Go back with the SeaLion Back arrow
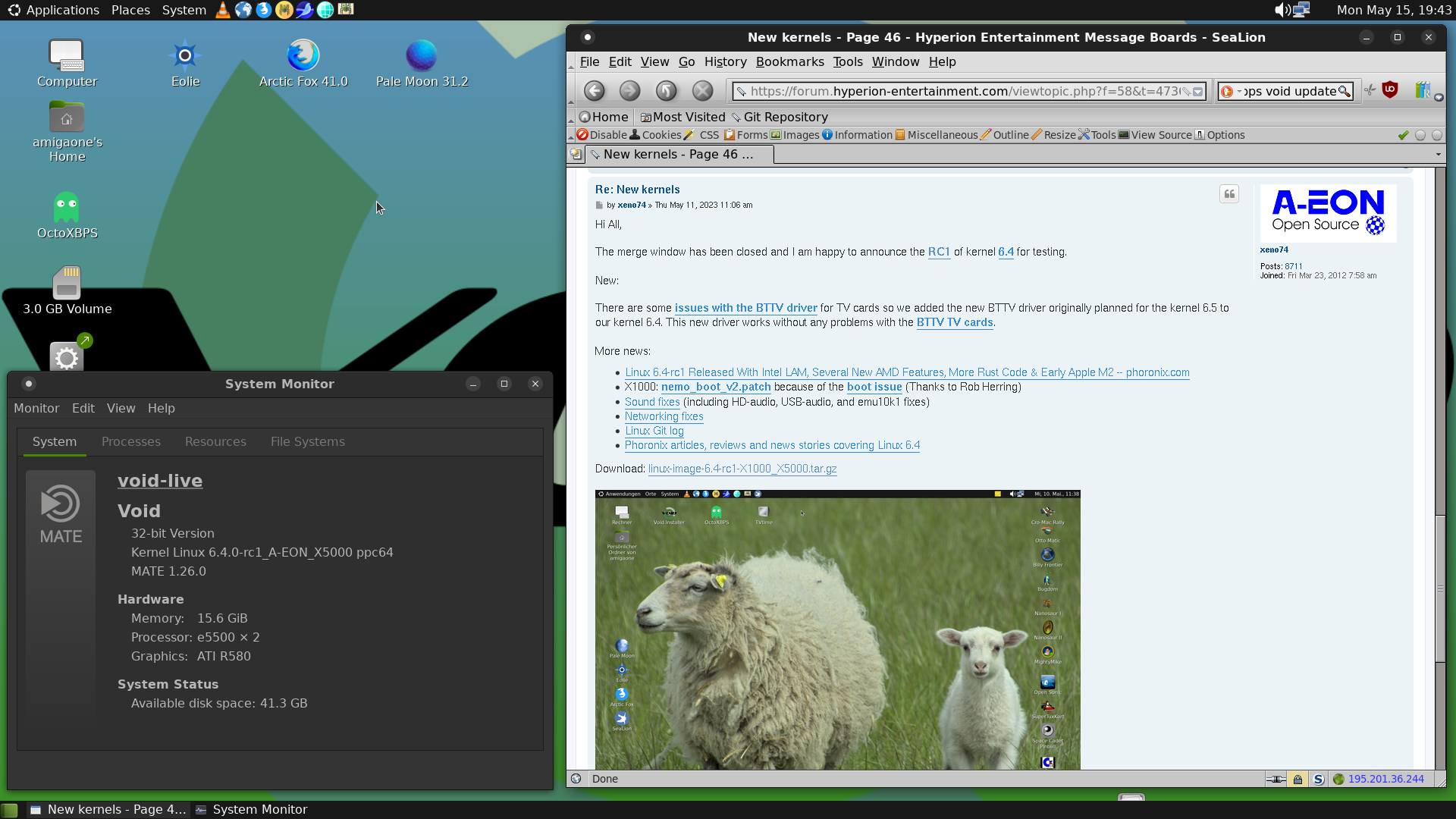The height and width of the screenshot is (819, 1456). [594, 91]
